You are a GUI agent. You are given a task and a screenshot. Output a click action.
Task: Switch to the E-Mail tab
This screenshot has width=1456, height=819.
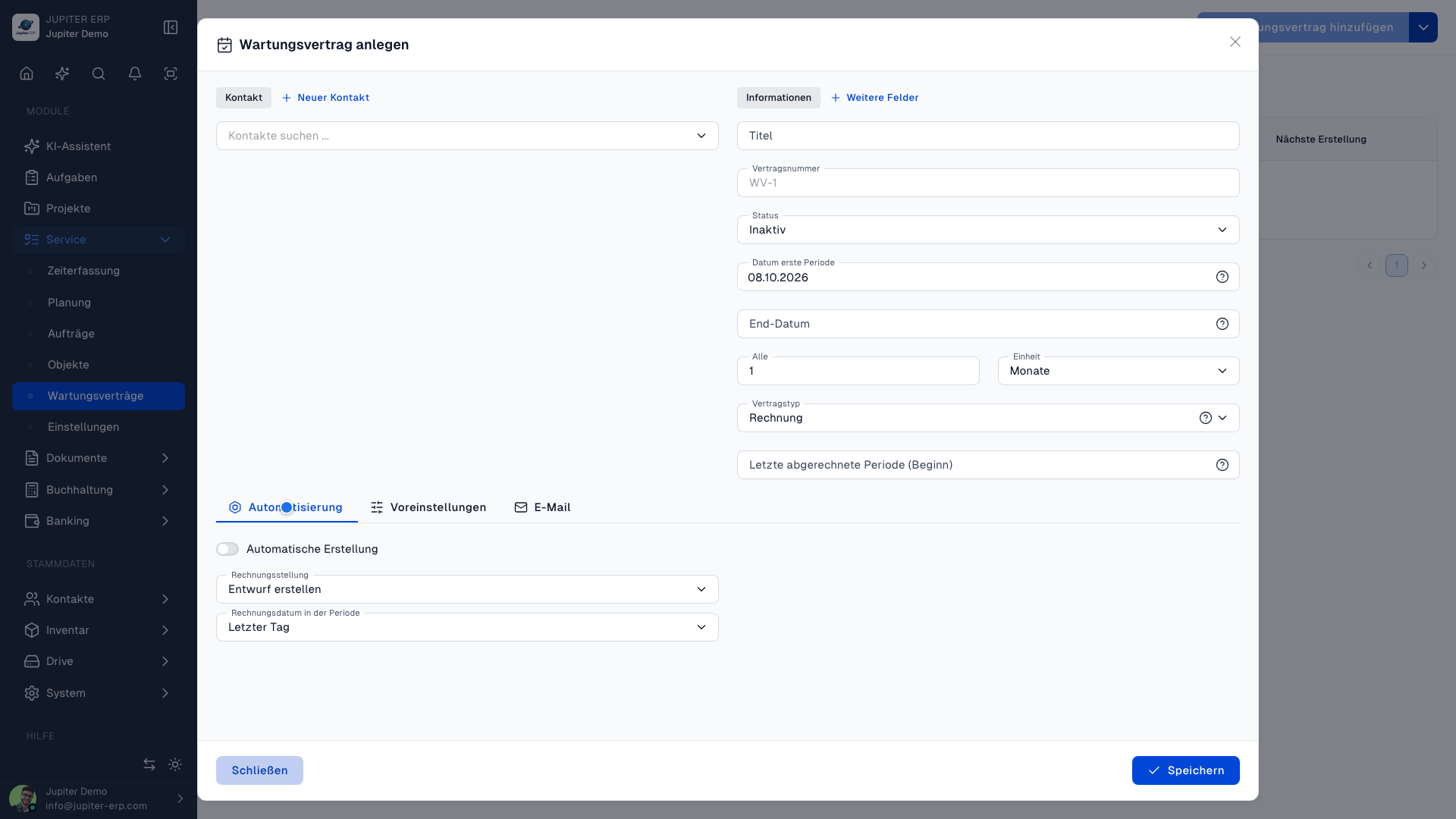point(542,507)
